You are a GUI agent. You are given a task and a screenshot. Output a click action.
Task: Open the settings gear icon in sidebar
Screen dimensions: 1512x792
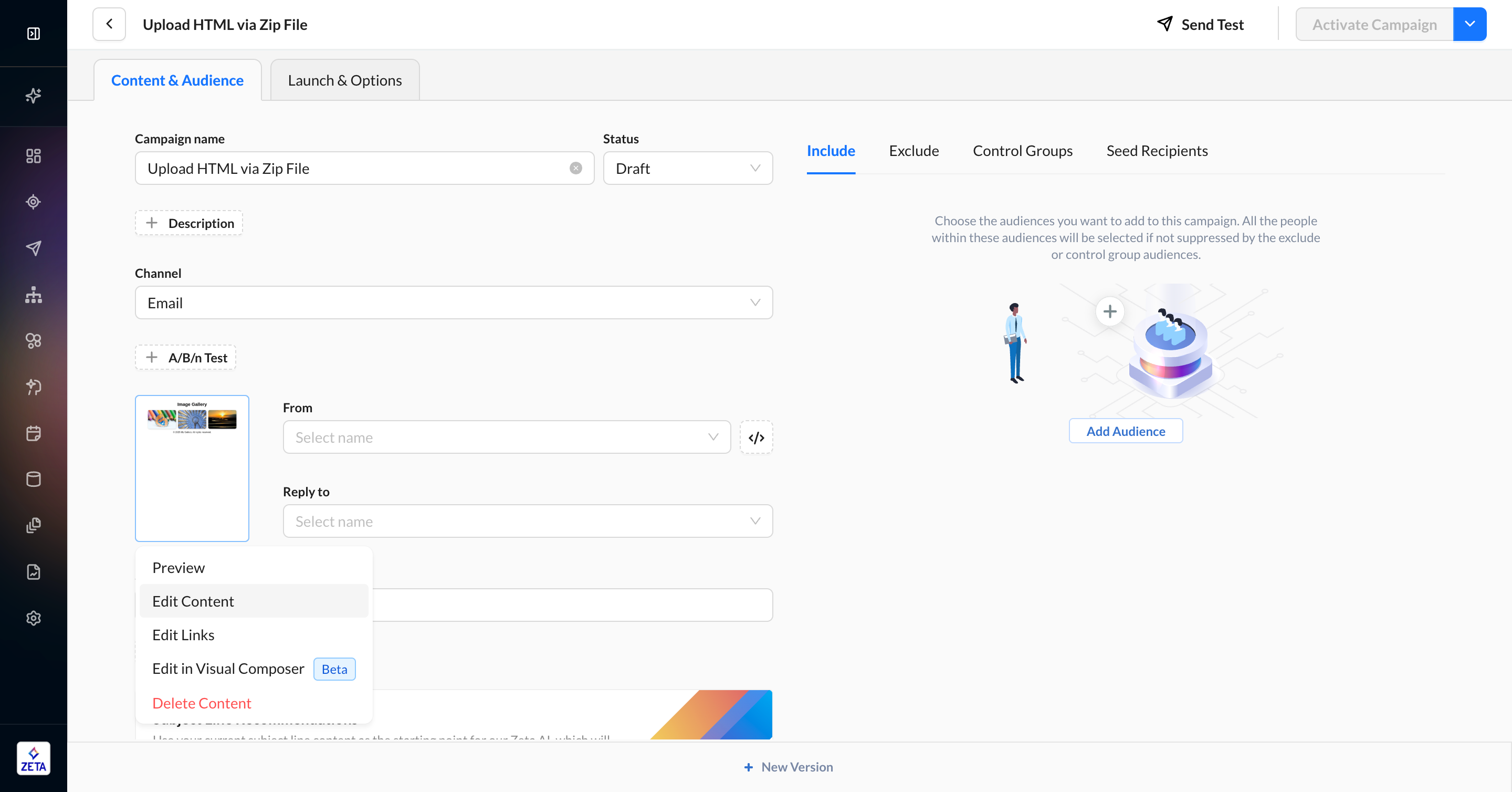click(x=34, y=618)
